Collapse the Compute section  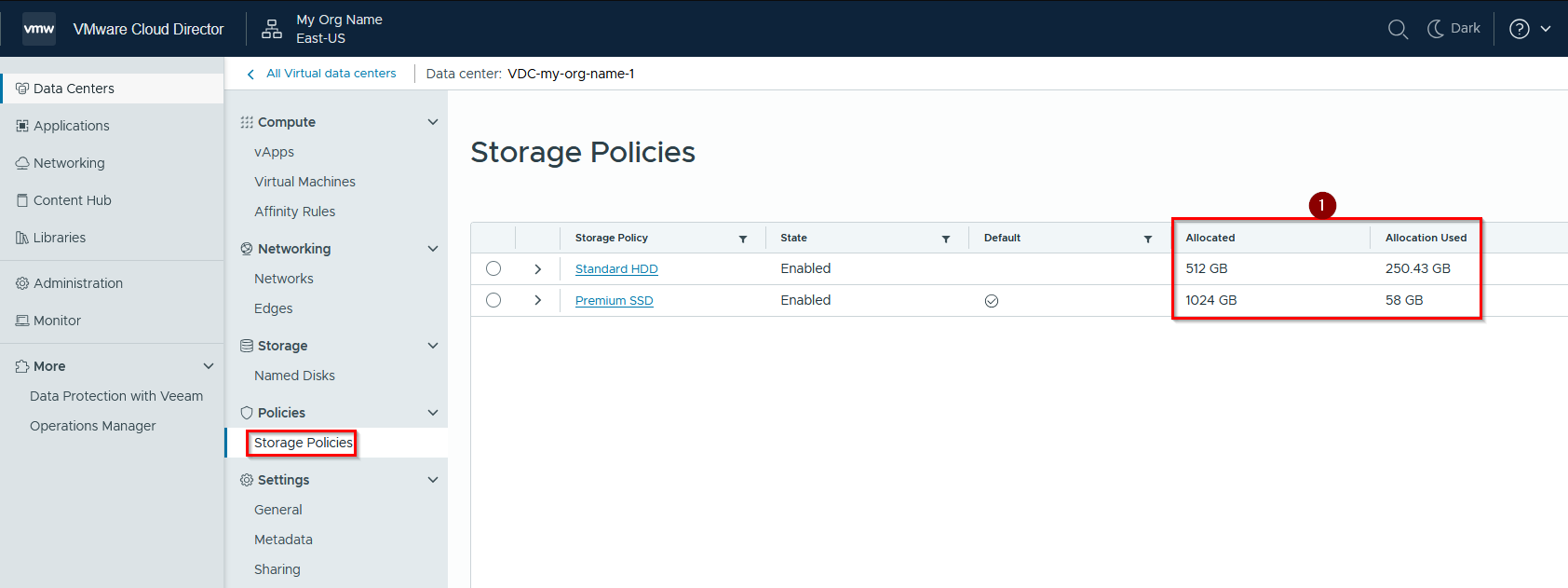pyautogui.click(x=433, y=122)
